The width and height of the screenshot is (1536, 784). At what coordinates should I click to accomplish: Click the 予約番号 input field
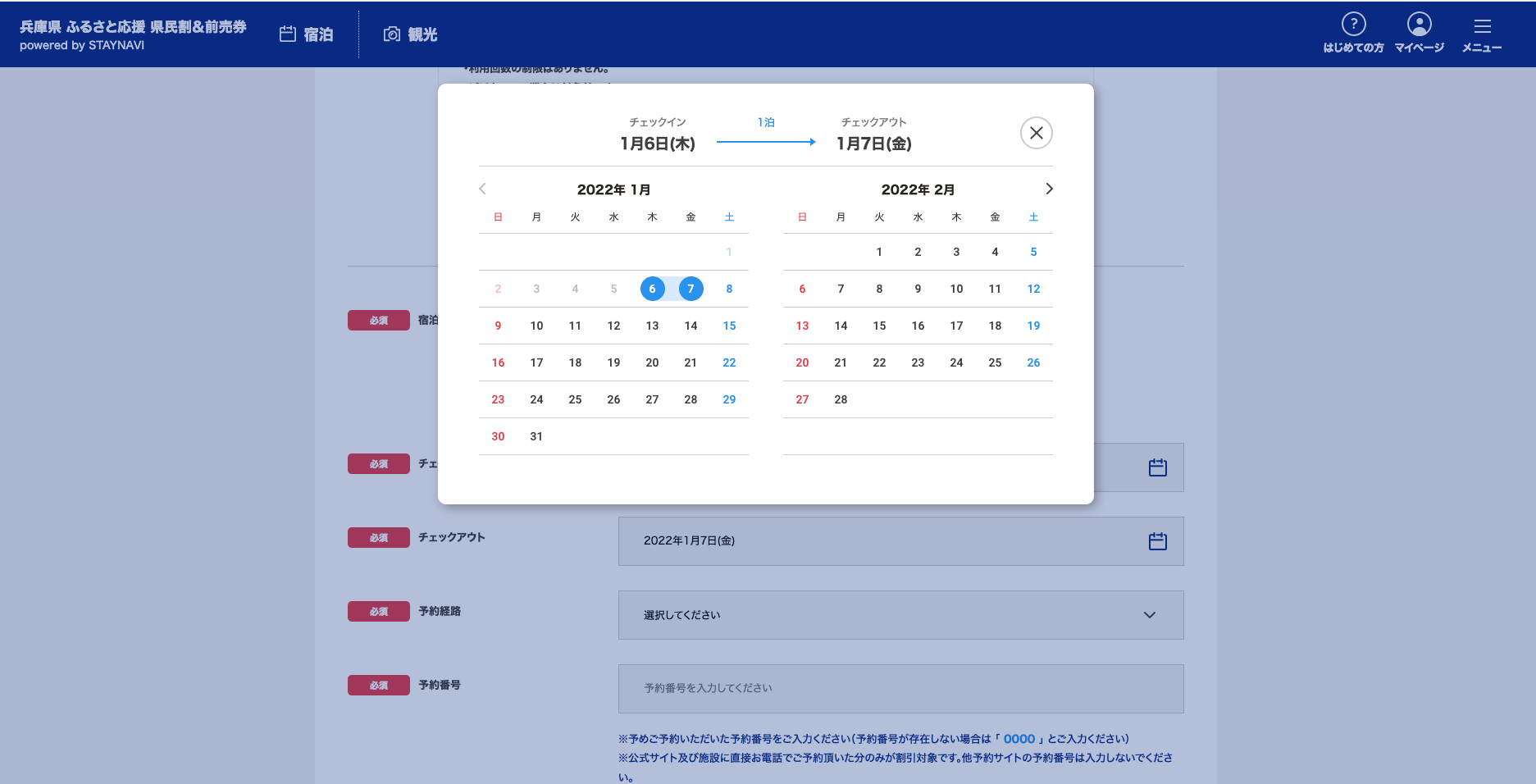[x=900, y=689]
